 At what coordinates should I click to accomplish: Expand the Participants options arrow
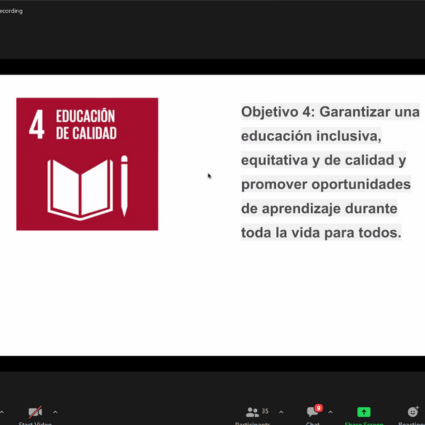[x=281, y=412]
